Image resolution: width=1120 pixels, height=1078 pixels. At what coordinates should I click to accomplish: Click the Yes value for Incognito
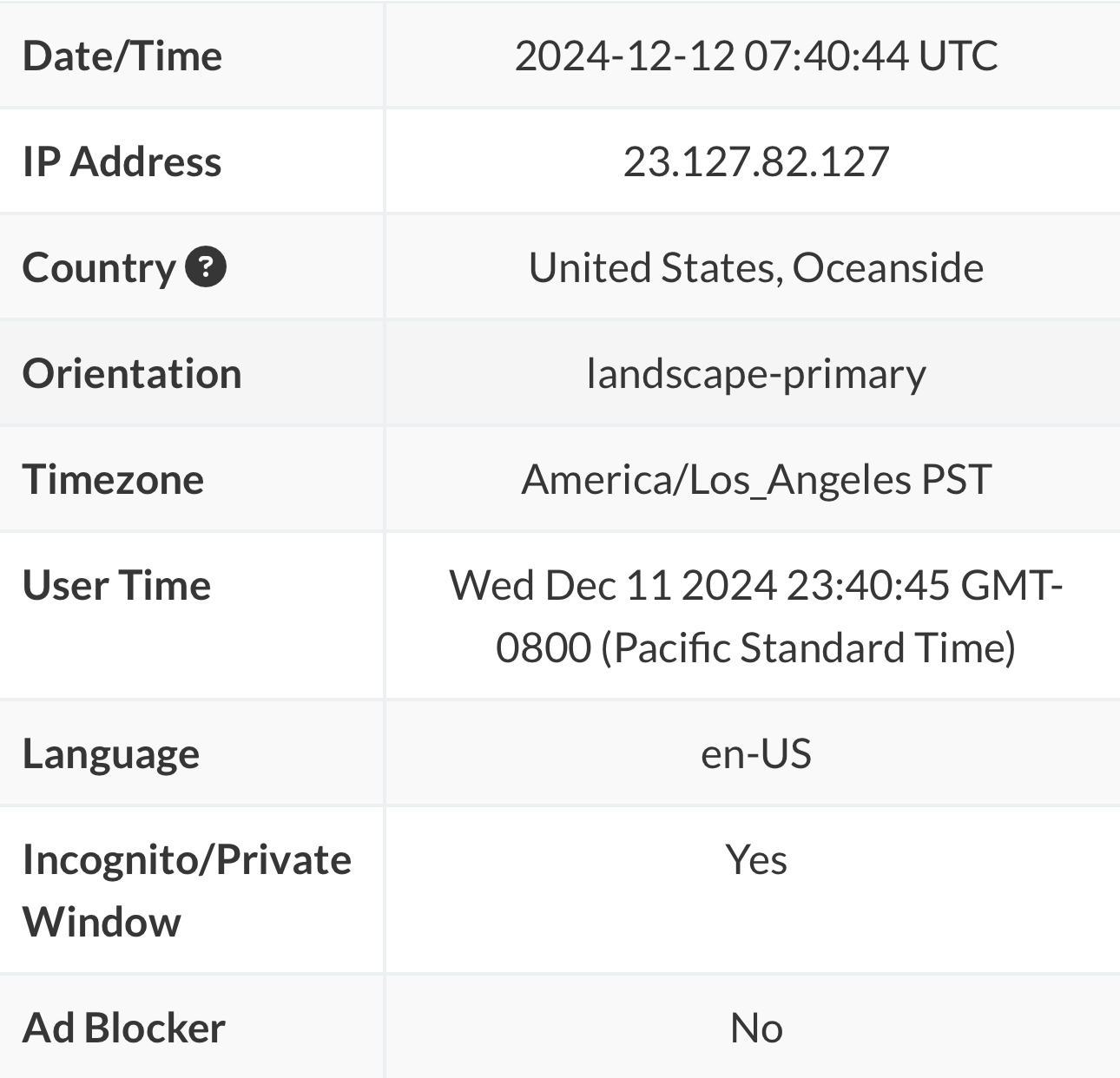756,860
